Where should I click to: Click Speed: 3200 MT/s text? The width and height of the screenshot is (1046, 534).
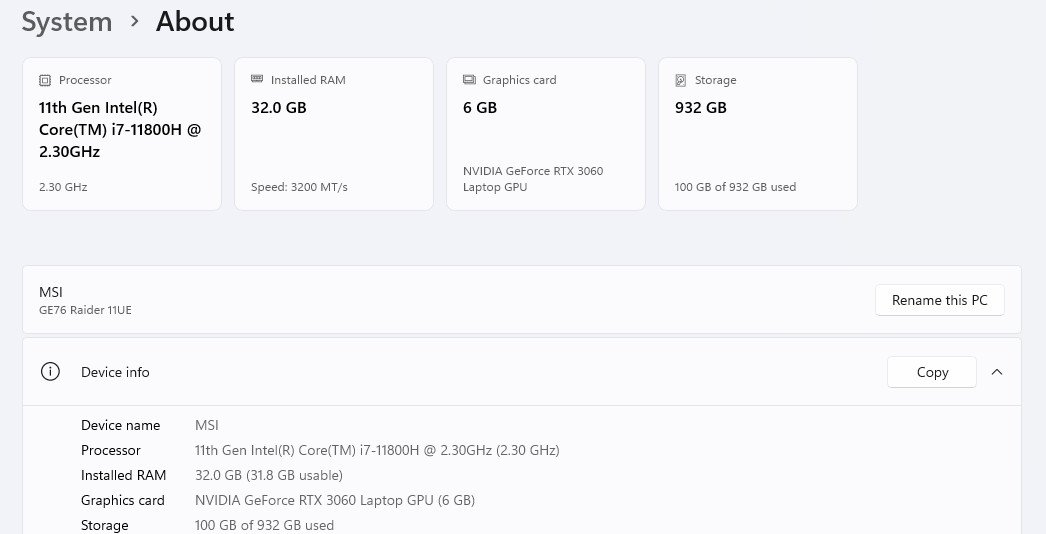(x=299, y=187)
